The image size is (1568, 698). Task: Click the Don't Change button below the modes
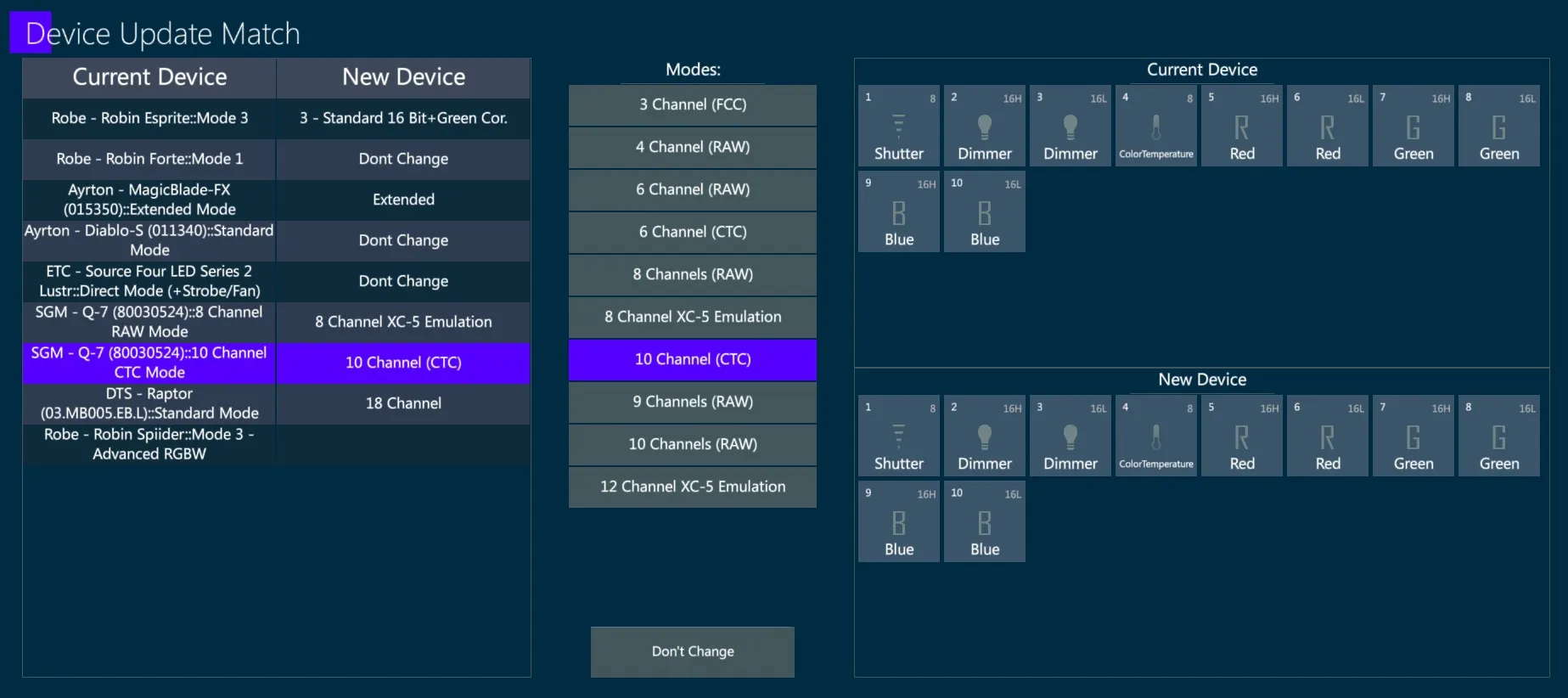[x=693, y=651]
